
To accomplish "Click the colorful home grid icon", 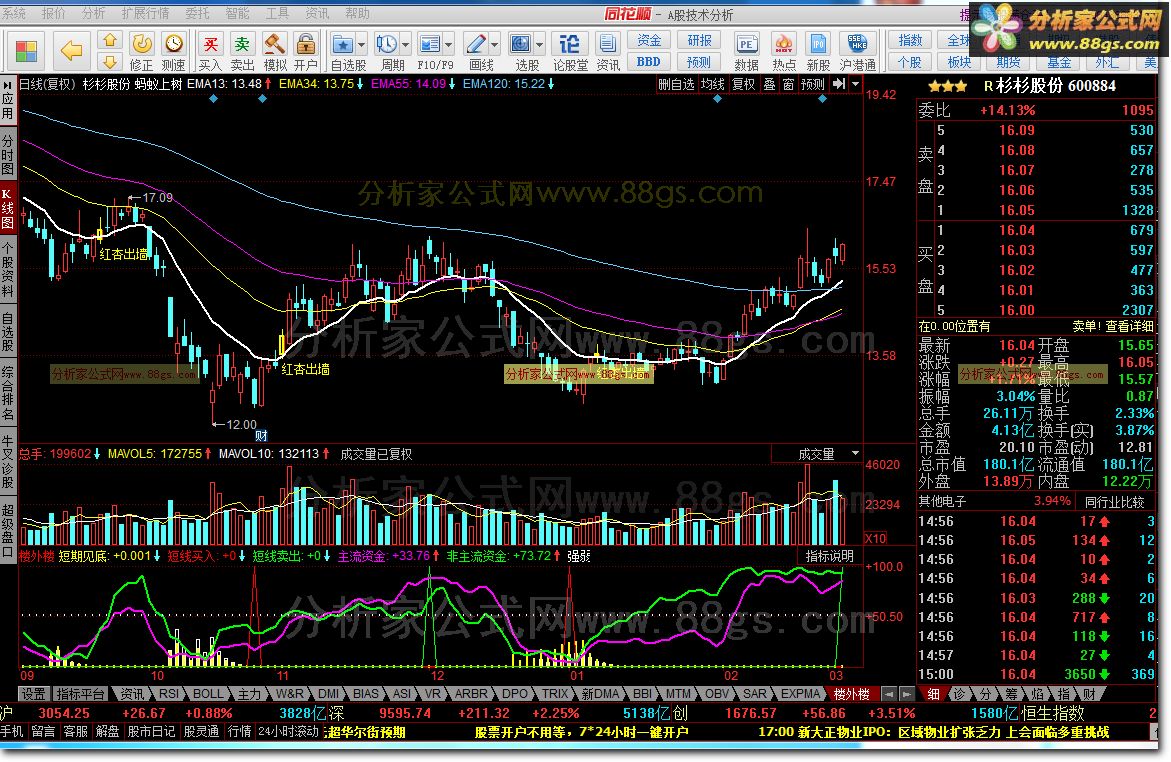I will 26,51.
